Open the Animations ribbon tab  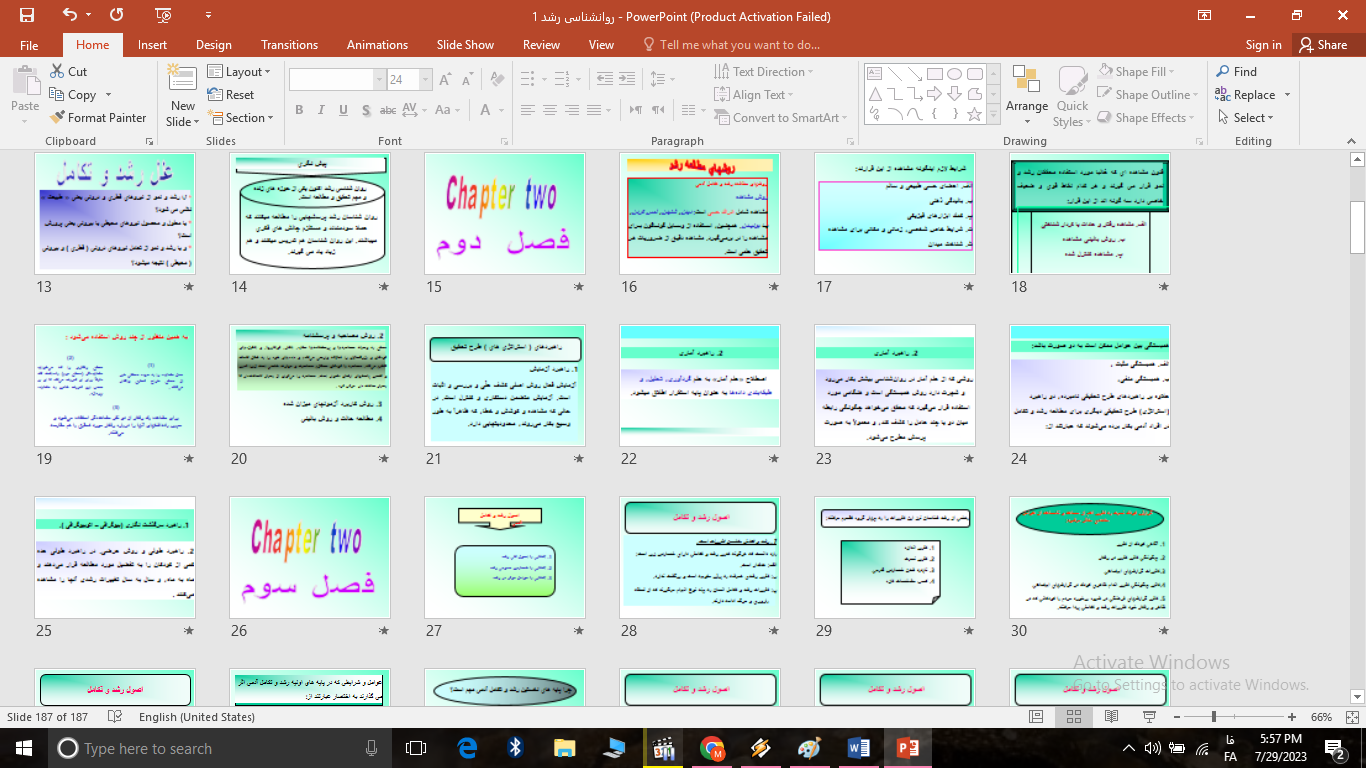[x=377, y=45]
